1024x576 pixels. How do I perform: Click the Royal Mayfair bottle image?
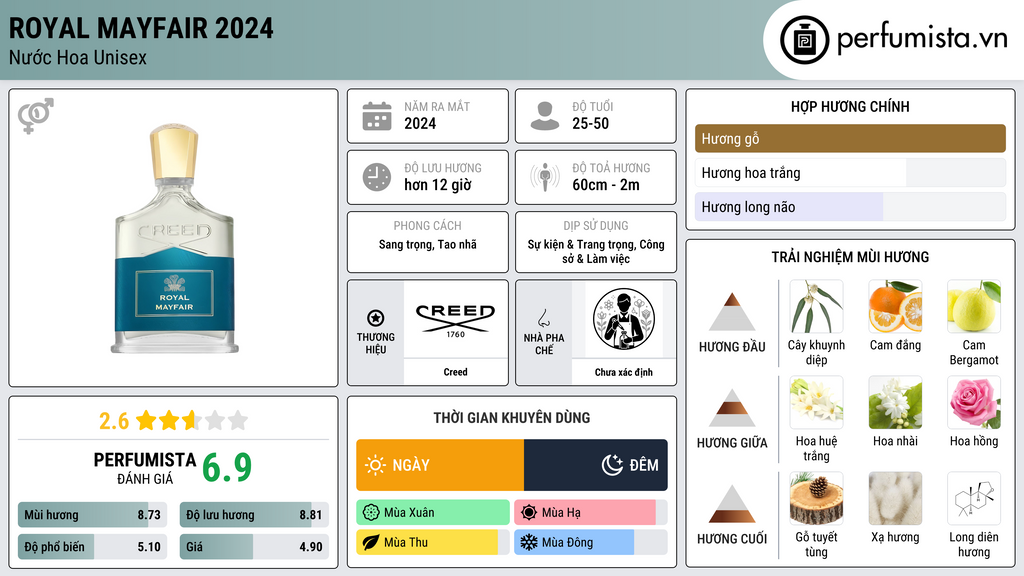pyautogui.click(x=174, y=239)
